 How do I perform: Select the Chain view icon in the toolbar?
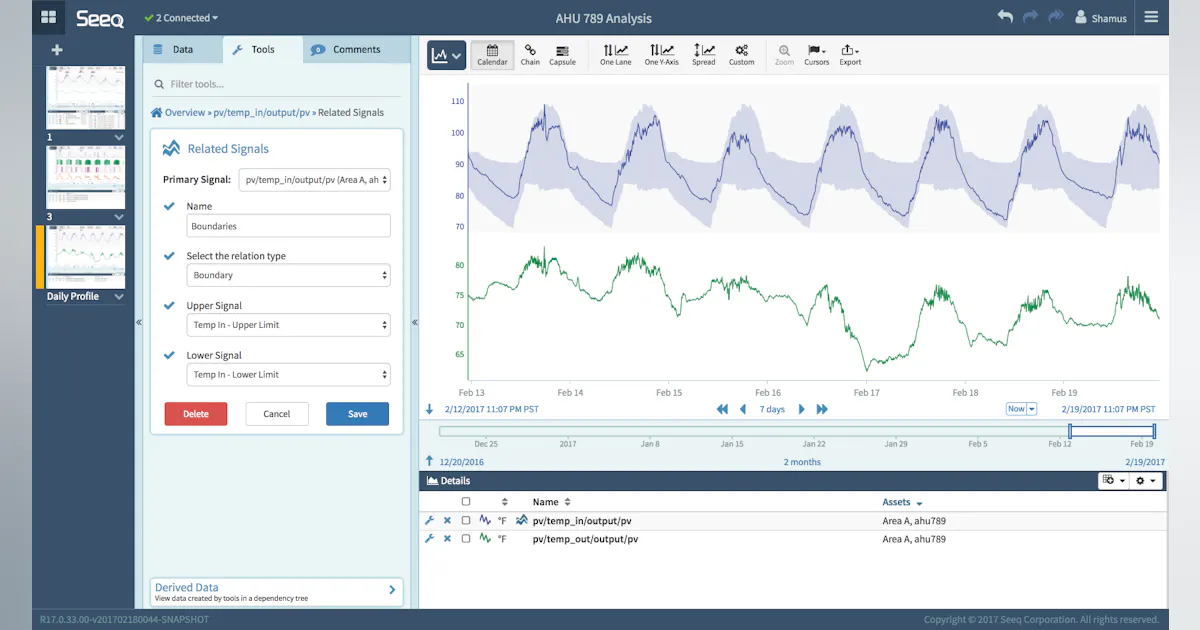530,54
